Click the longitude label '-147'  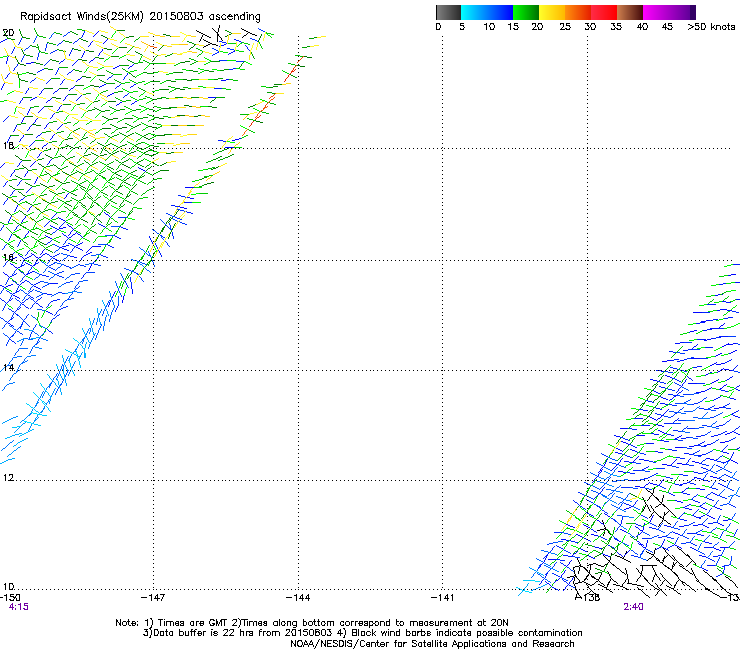coord(153,598)
